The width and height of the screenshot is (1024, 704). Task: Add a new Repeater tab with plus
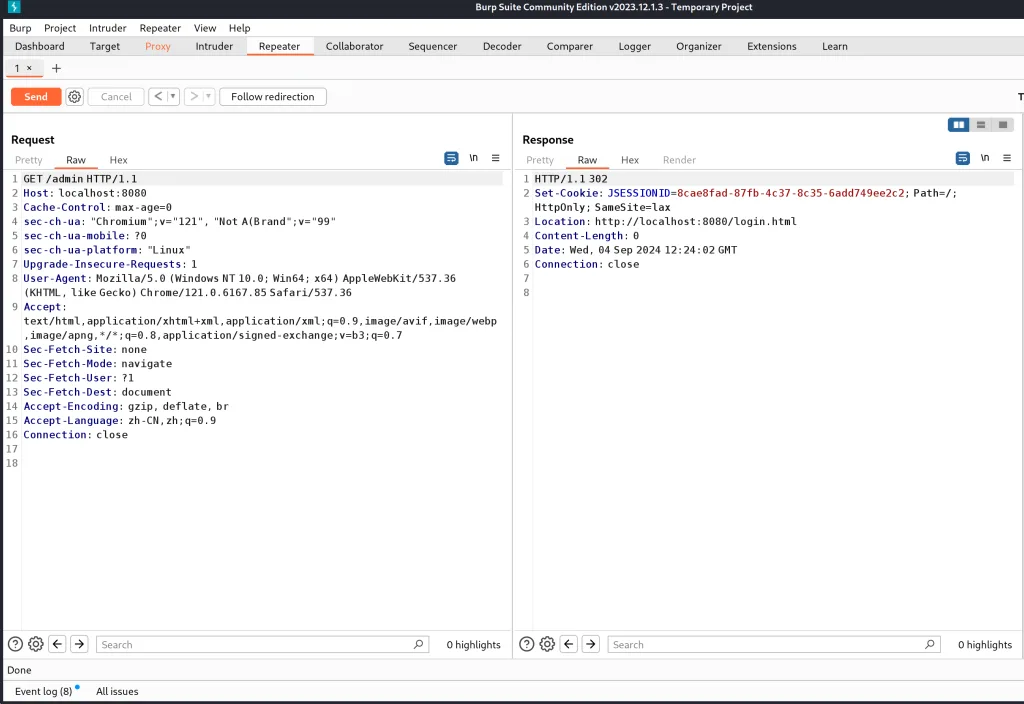pos(56,69)
